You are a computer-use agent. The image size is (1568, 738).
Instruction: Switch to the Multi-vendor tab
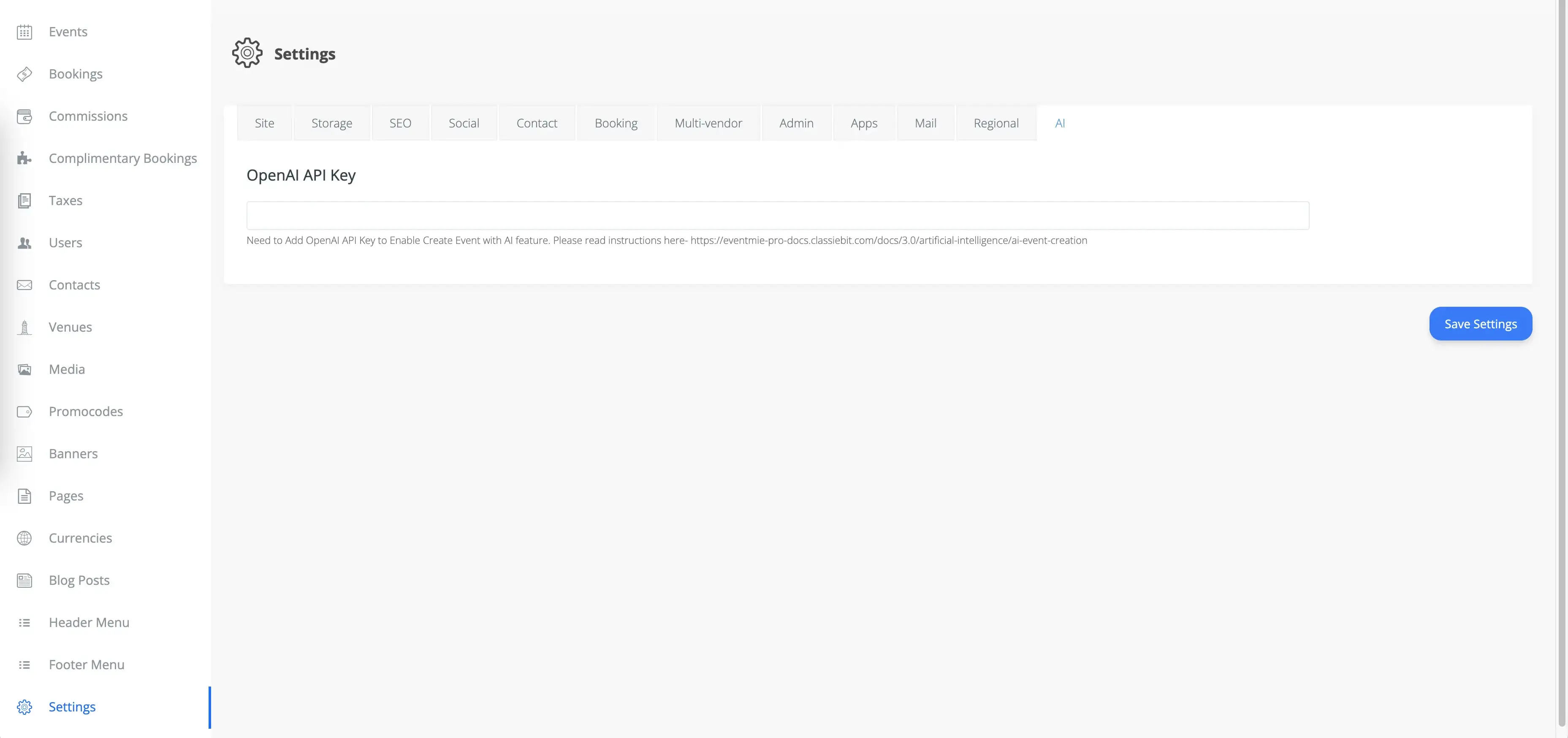tap(708, 122)
